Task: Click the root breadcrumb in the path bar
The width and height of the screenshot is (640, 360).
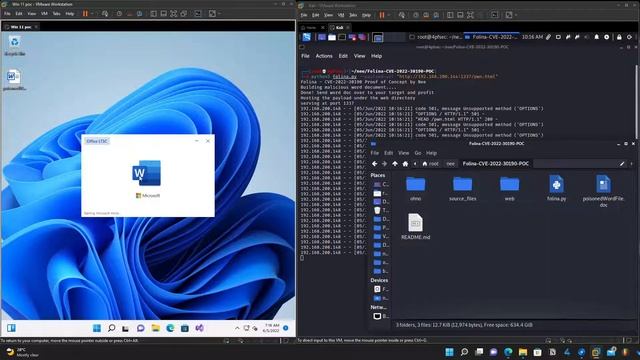Action: click(x=431, y=164)
